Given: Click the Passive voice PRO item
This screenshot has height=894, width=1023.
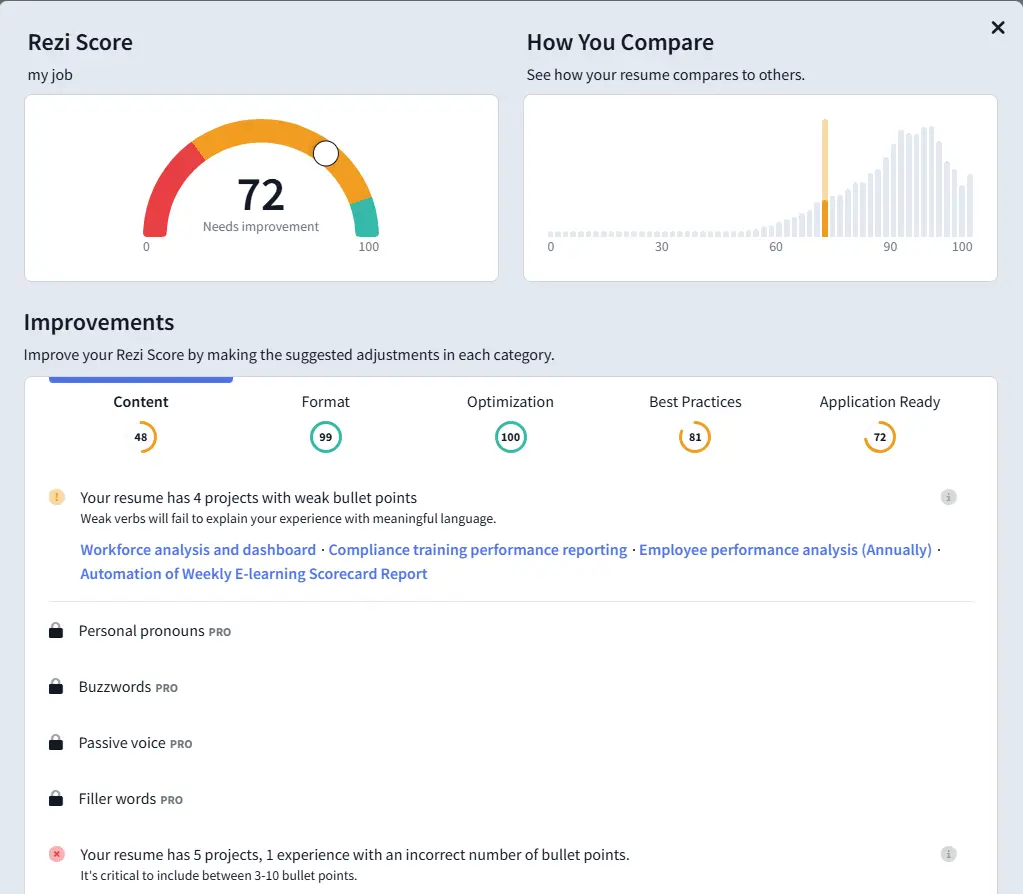Looking at the screenshot, I should click(x=135, y=743).
